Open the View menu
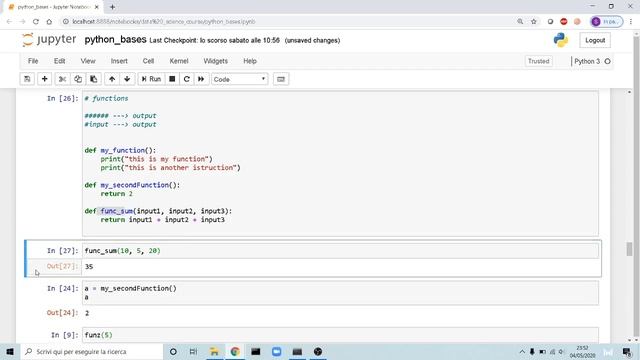The width and height of the screenshot is (640, 360). point(88,61)
